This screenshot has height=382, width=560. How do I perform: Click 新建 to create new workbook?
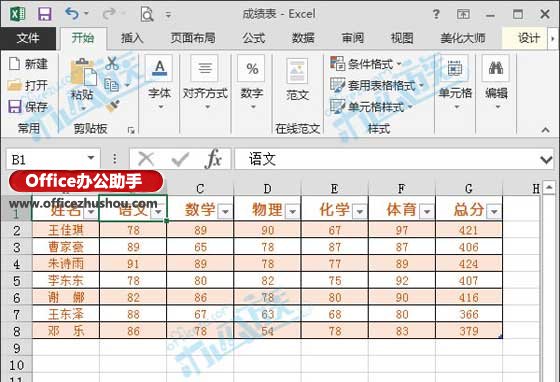(29, 64)
